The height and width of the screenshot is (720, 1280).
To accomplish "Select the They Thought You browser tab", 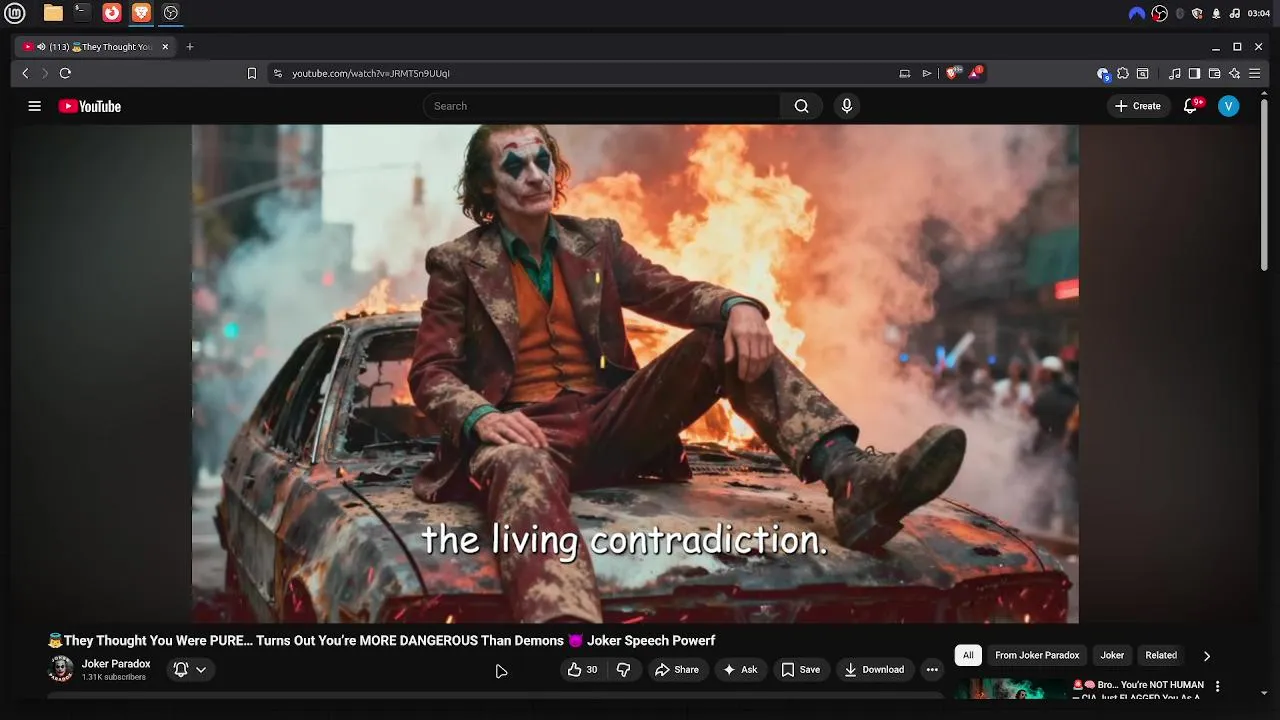I will tap(96, 47).
